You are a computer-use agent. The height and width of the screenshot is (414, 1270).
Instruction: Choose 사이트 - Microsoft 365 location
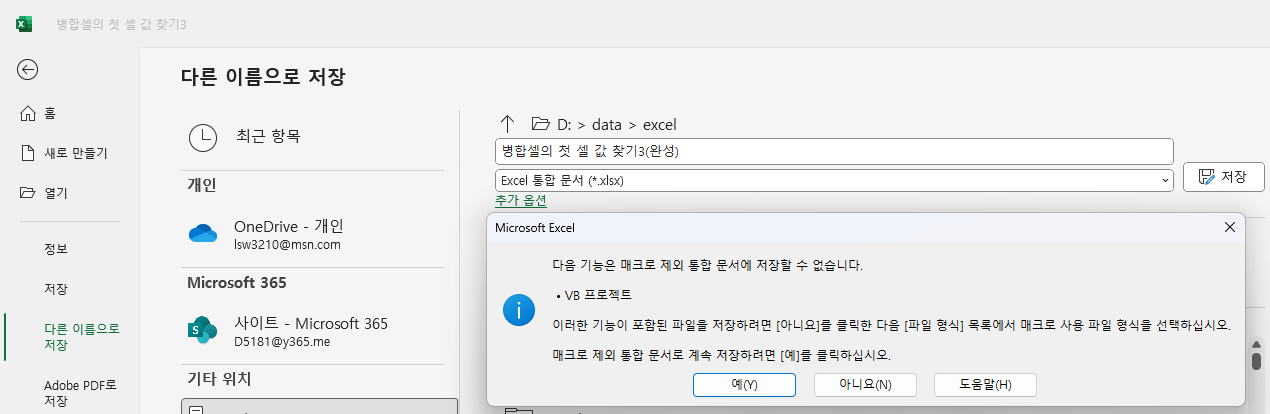[x=313, y=332]
